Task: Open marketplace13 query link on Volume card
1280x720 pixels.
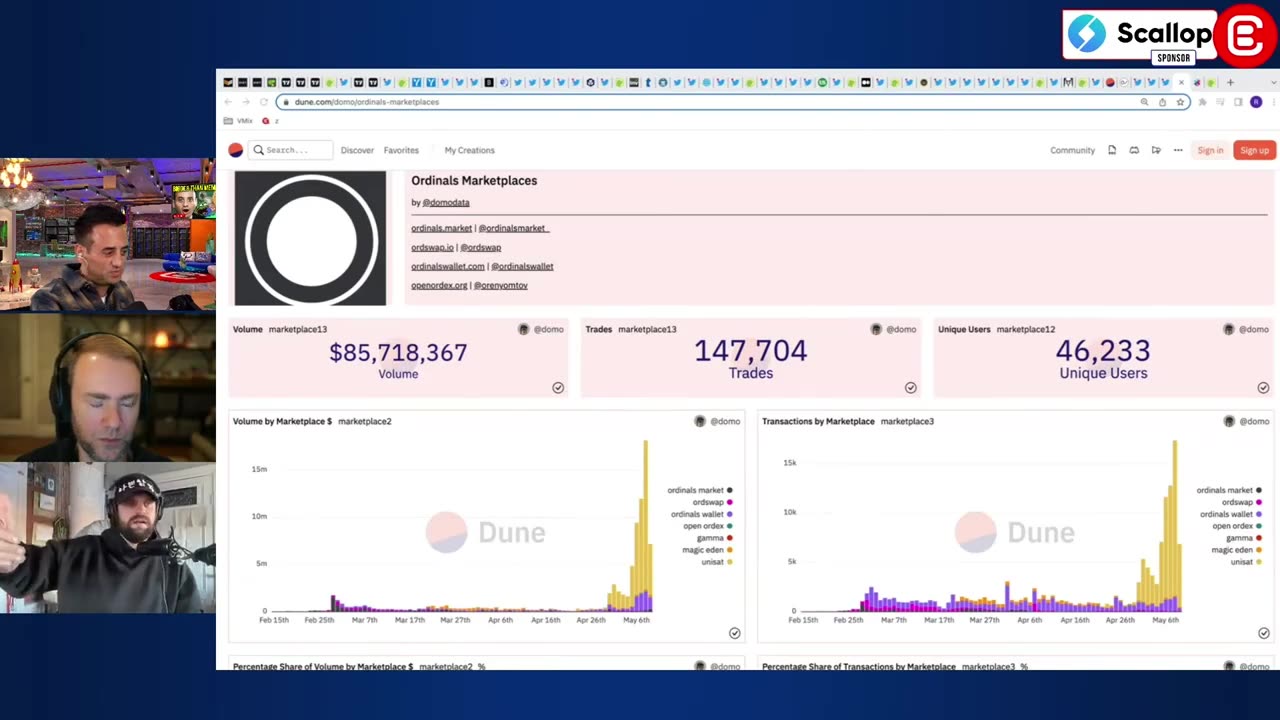Action: tap(297, 329)
